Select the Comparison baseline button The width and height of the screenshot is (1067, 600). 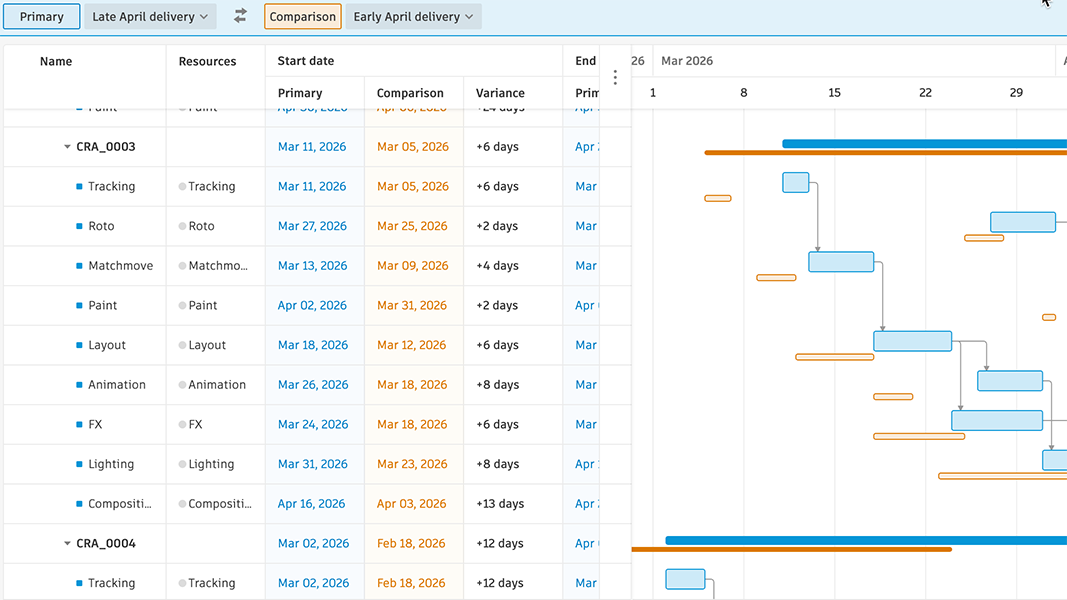click(302, 16)
